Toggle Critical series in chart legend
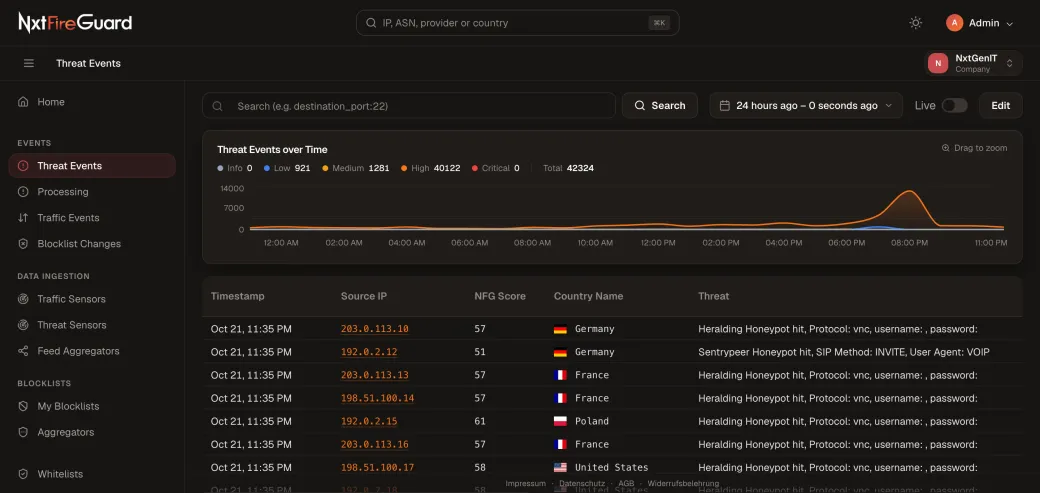 [495, 168]
